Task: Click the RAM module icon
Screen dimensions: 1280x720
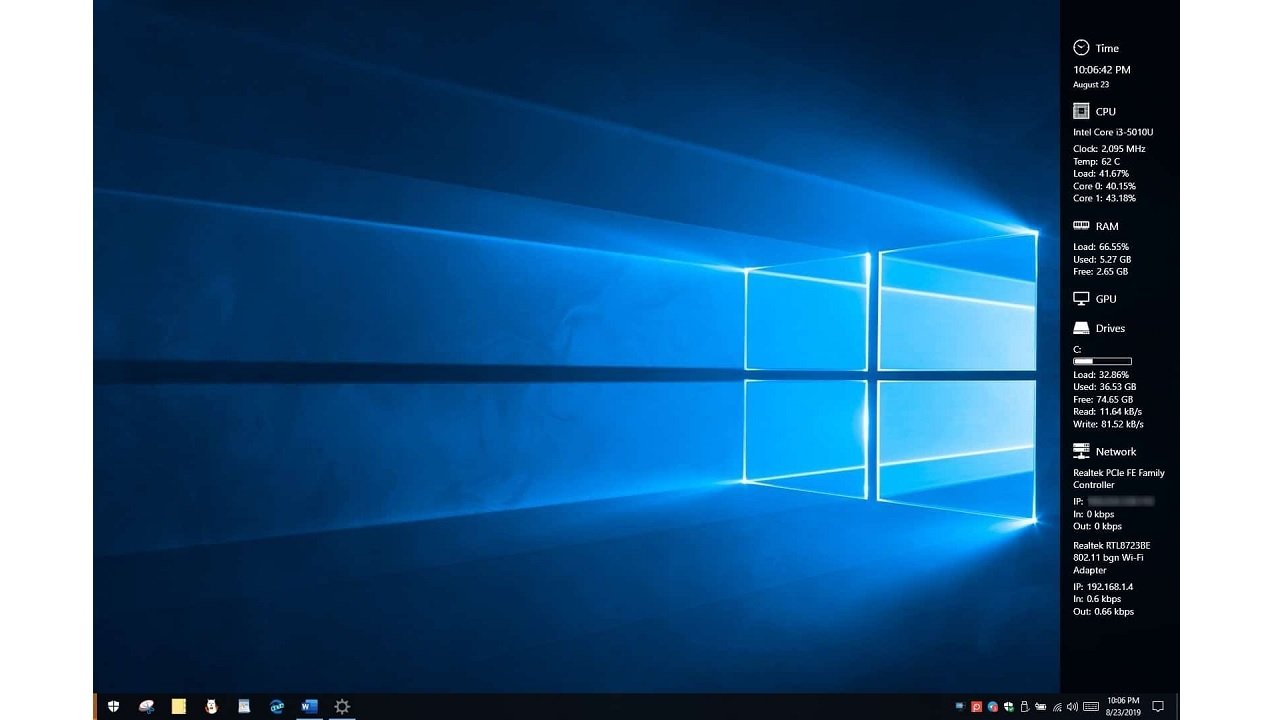Action: coord(1081,226)
